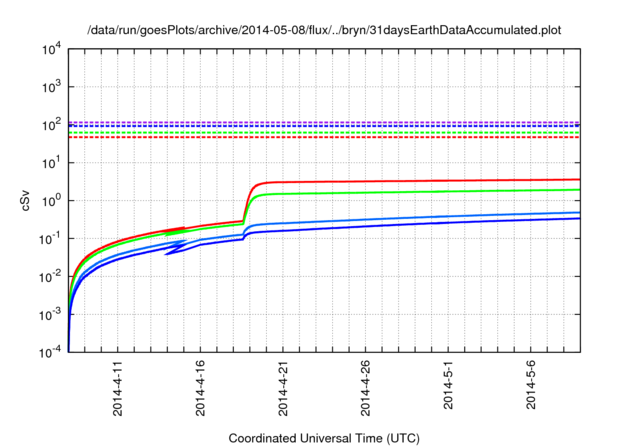This screenshot has width=640, height=448.
Task: Click the dashed red limit line
Action: [324, 137]
